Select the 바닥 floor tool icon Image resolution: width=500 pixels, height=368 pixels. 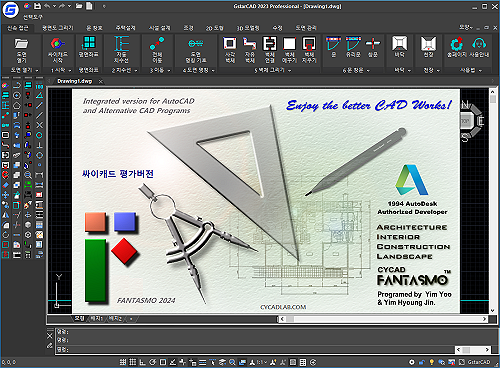click(x=400, y=47)
